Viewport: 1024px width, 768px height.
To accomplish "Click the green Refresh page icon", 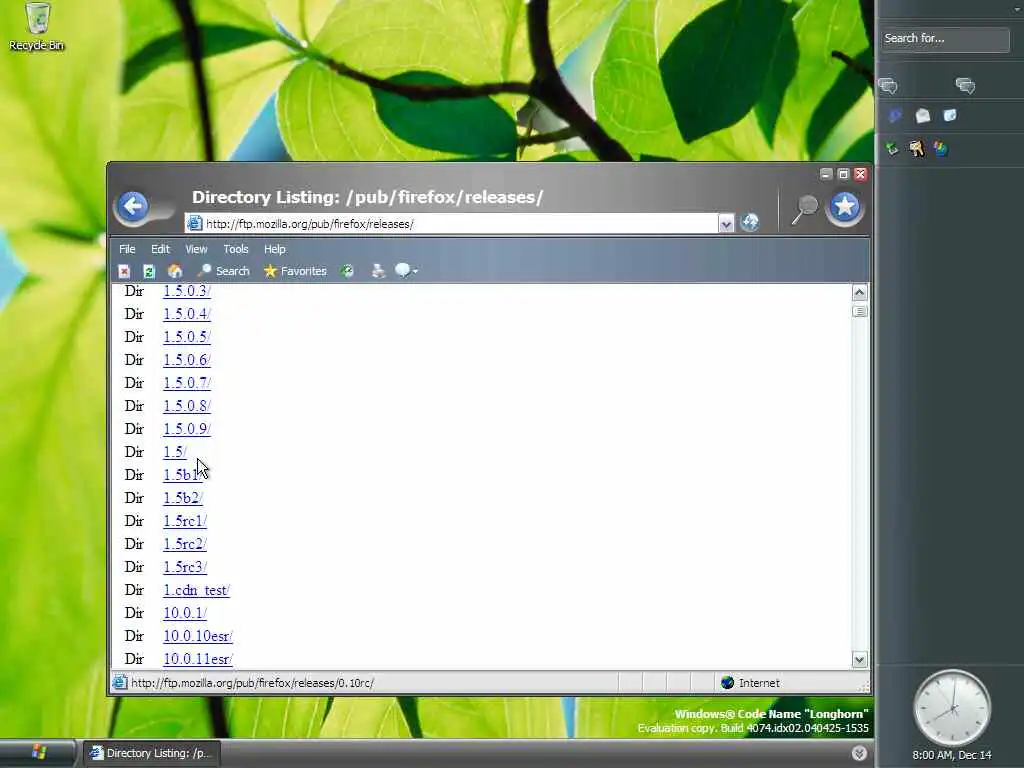I will (x=149, y=271).
